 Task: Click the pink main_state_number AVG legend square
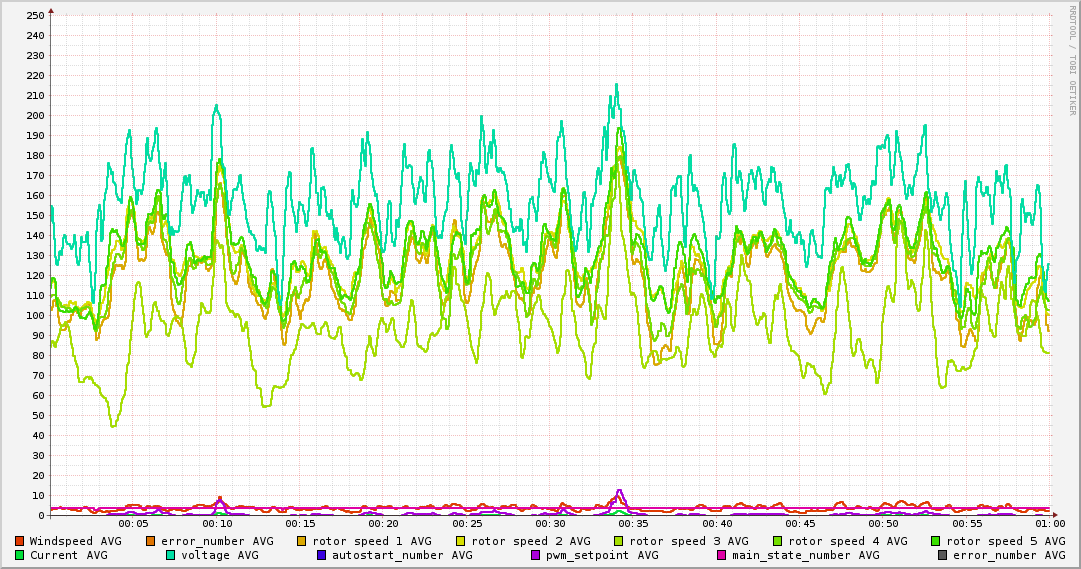[x=722, y=555]
